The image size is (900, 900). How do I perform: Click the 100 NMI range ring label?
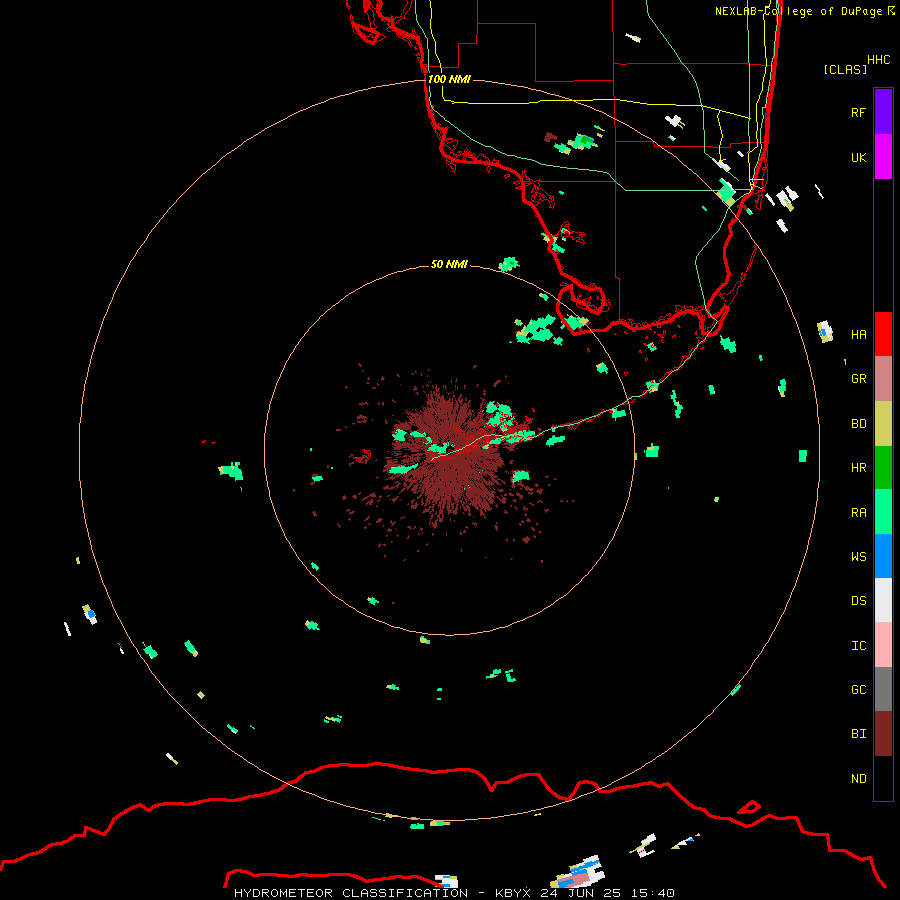pos(449,79)
